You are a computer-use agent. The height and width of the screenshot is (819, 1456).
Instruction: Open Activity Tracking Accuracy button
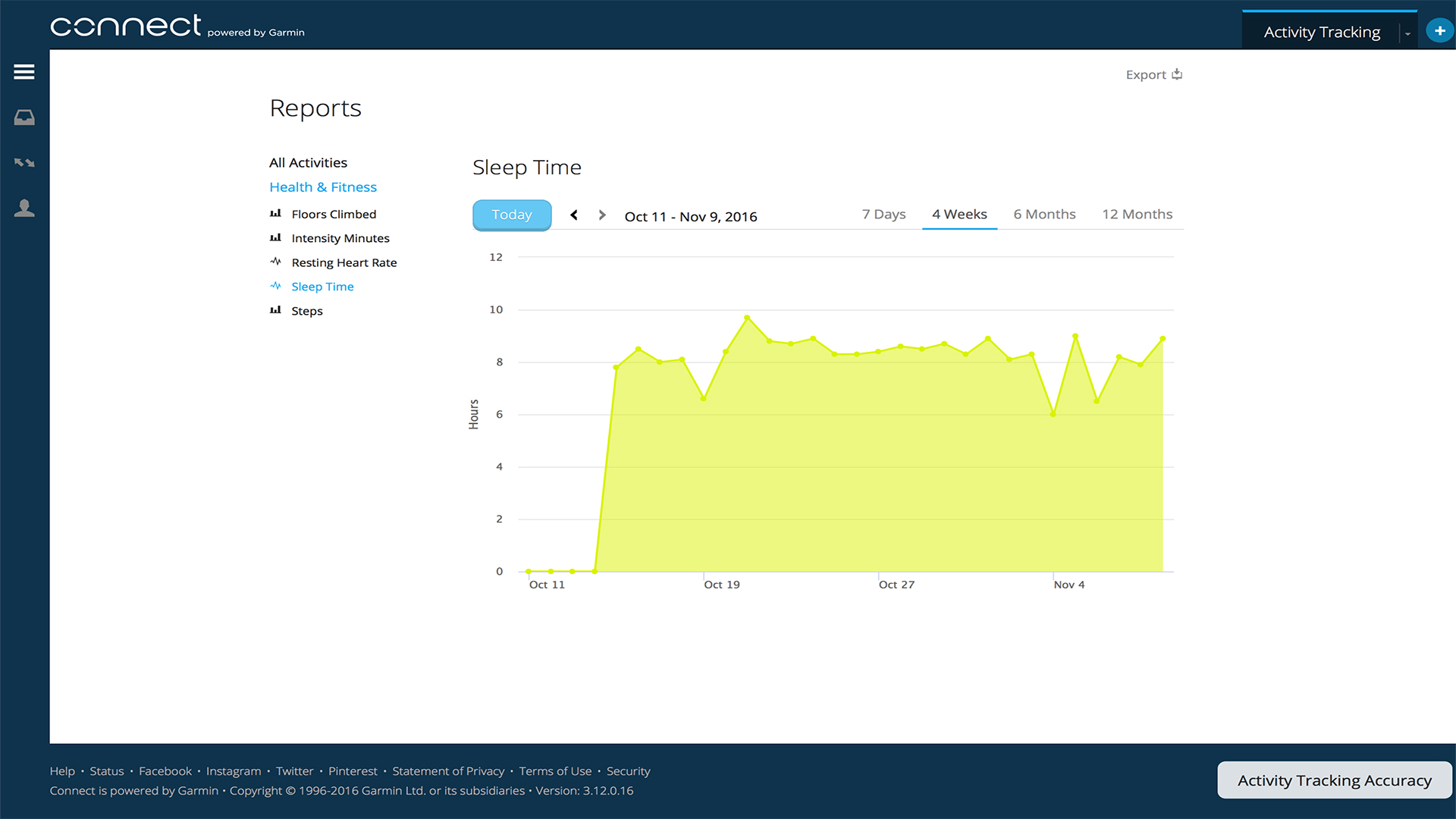[1334, 780]
